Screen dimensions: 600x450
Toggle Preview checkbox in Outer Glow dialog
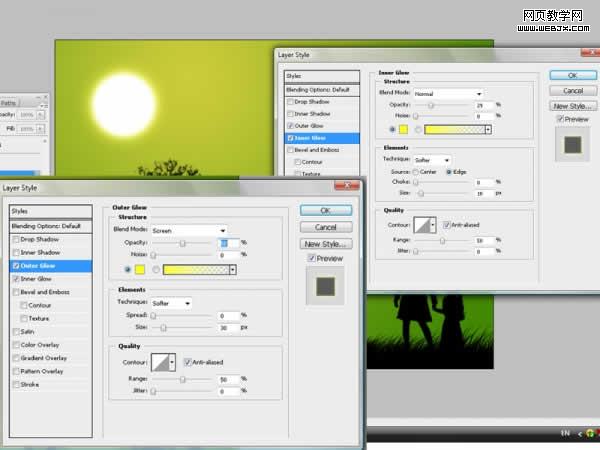[312, 258]
